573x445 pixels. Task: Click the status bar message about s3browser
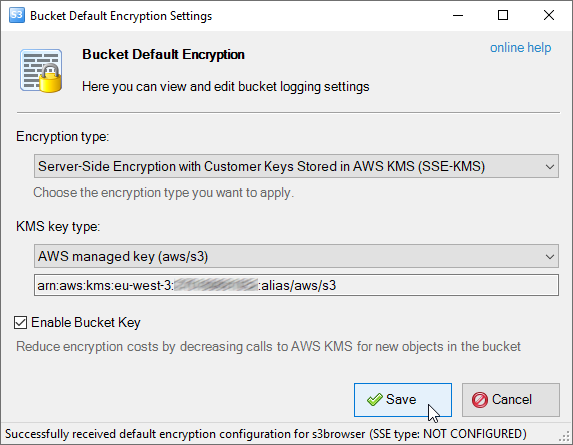(x=266, y=434)
